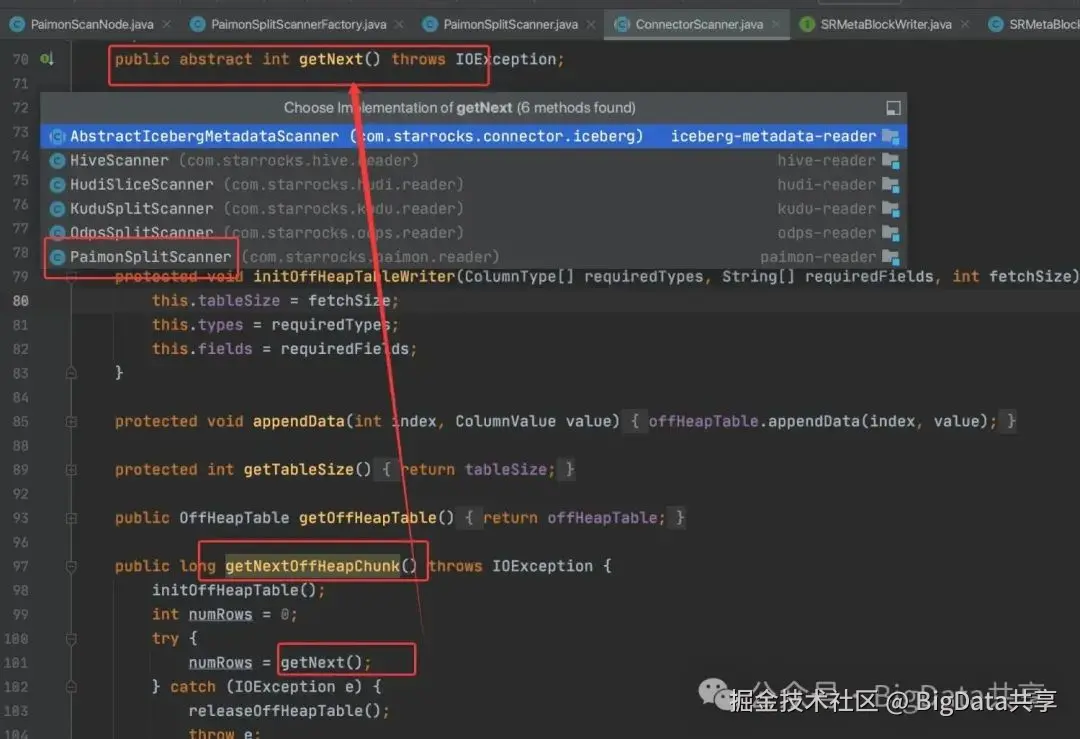This screenshot has height=739, width=1080.
Task: Click initOffHeapTable() call on line 98
Action: [234, 590]
